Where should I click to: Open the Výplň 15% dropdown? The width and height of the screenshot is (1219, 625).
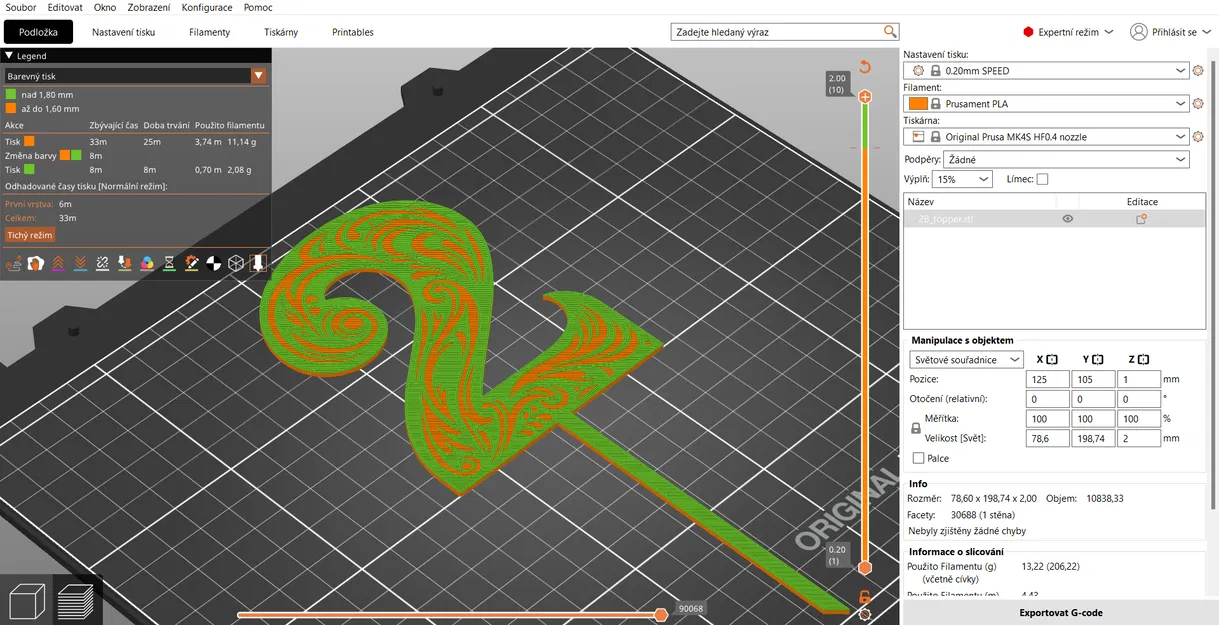click(962, 179)
